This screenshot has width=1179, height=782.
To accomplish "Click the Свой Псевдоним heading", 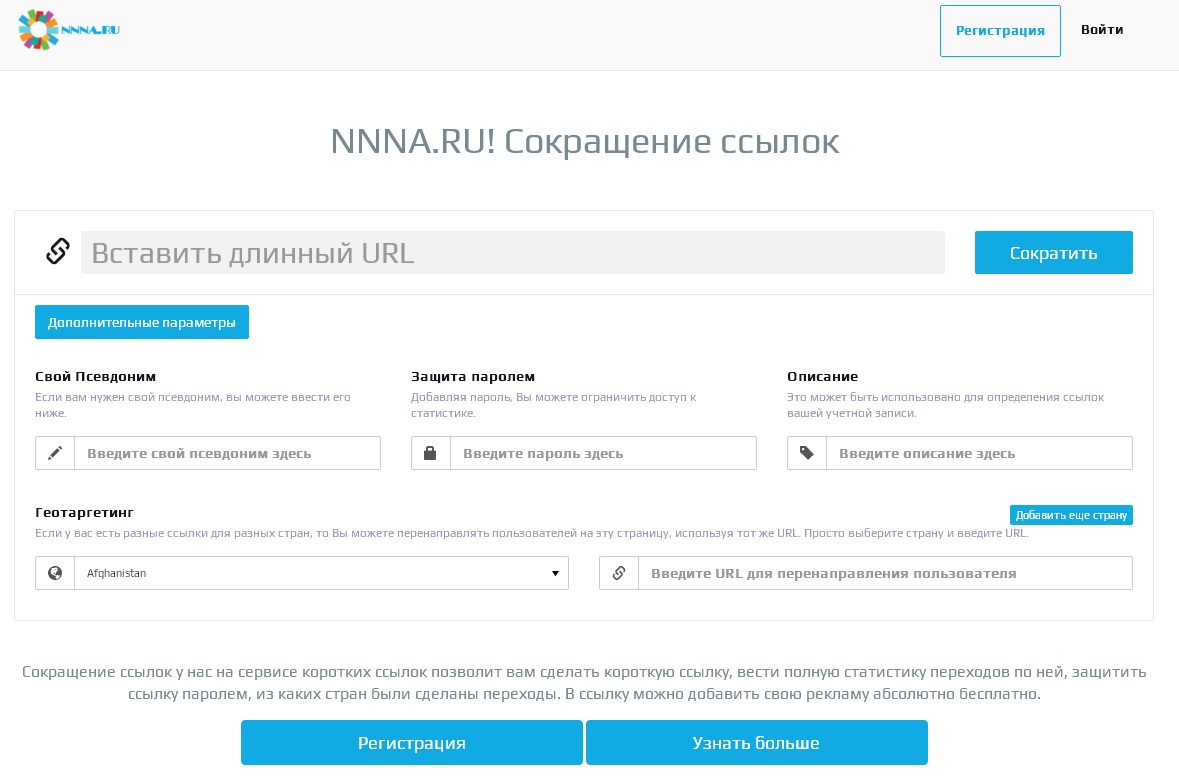I will [95, 376].
